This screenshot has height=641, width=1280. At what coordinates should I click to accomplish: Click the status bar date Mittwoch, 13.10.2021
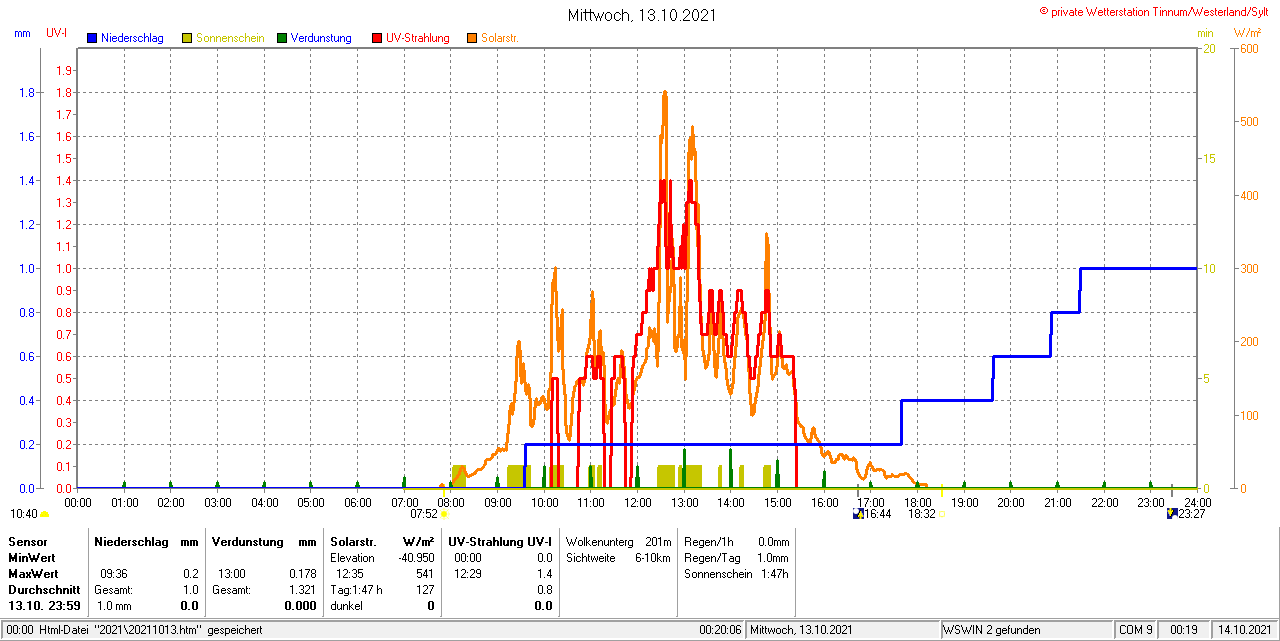pos(801,630)
